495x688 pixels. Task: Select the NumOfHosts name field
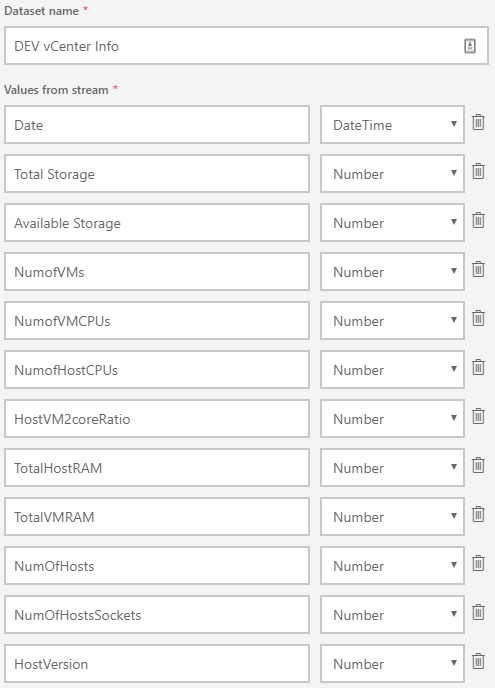point(157,566)
